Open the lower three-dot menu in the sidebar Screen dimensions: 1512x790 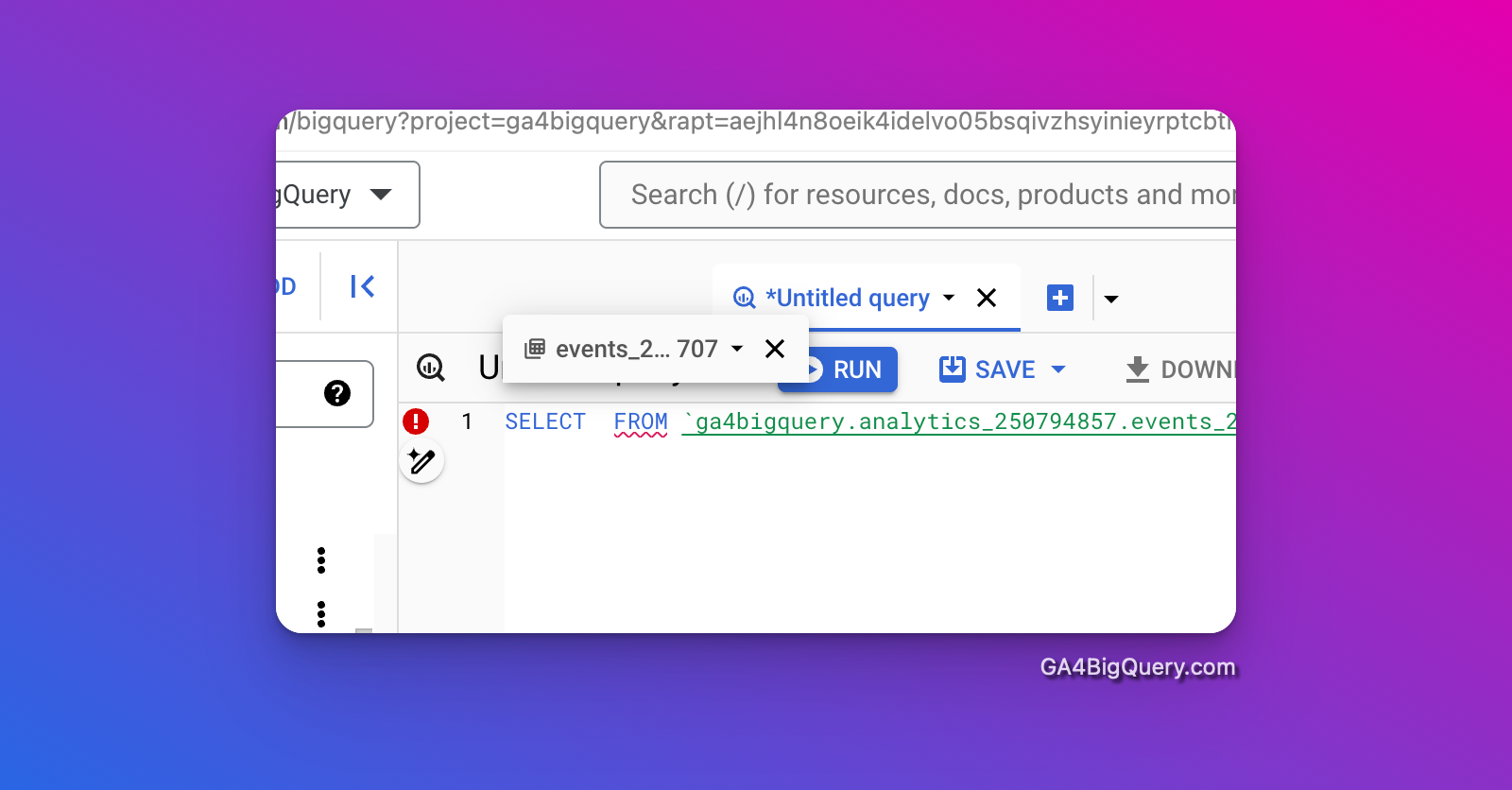321,614
